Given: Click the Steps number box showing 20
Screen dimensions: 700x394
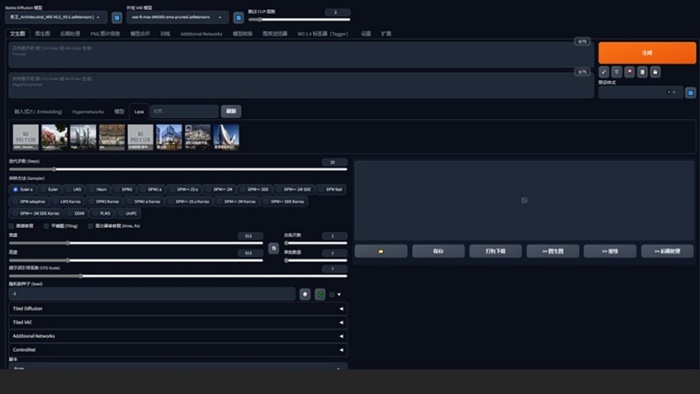Looking at the screenshot, I should 334,162.
